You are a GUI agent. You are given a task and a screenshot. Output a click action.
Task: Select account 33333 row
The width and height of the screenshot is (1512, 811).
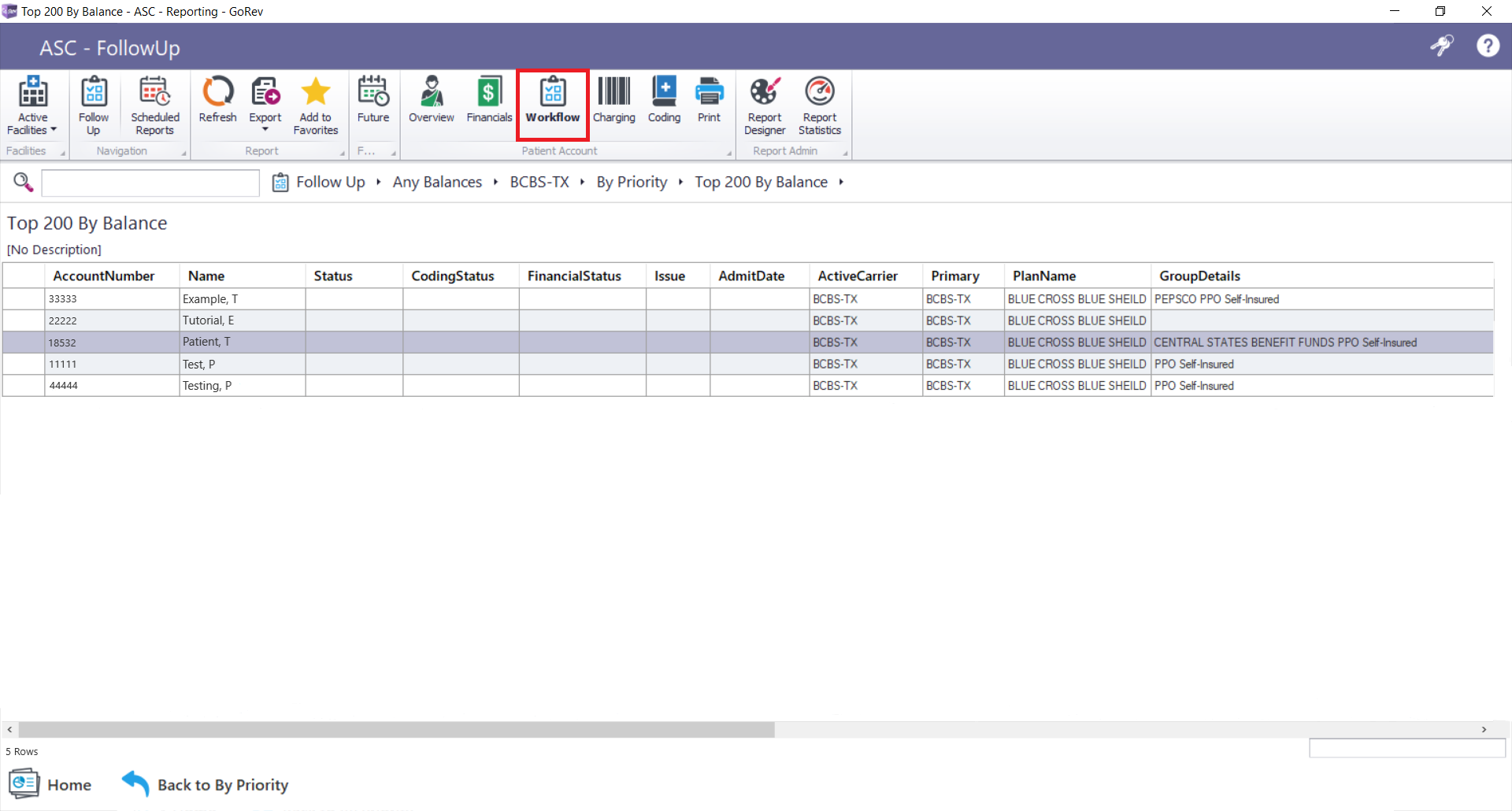[748, 299]
